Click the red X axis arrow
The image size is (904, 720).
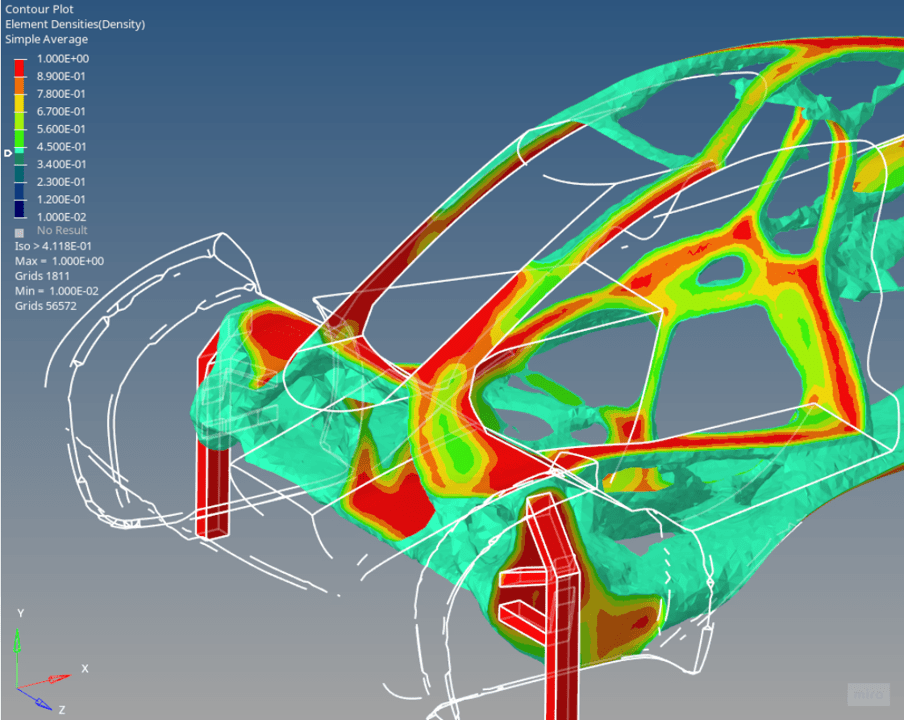coord(55,680)
